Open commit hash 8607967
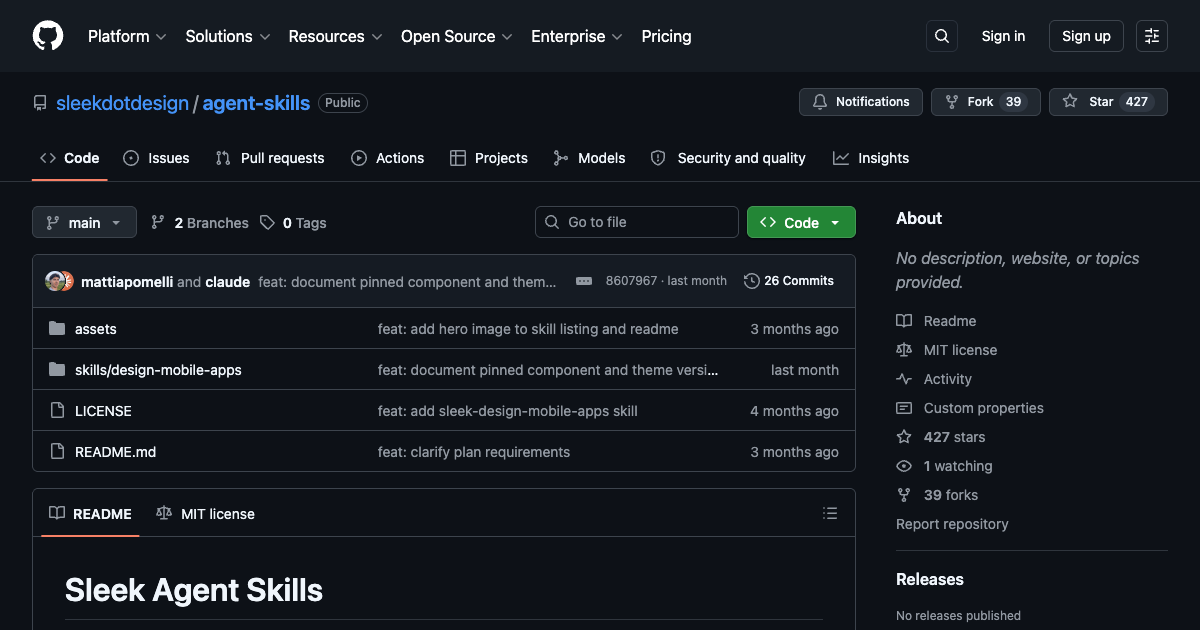 click(631, 281)
